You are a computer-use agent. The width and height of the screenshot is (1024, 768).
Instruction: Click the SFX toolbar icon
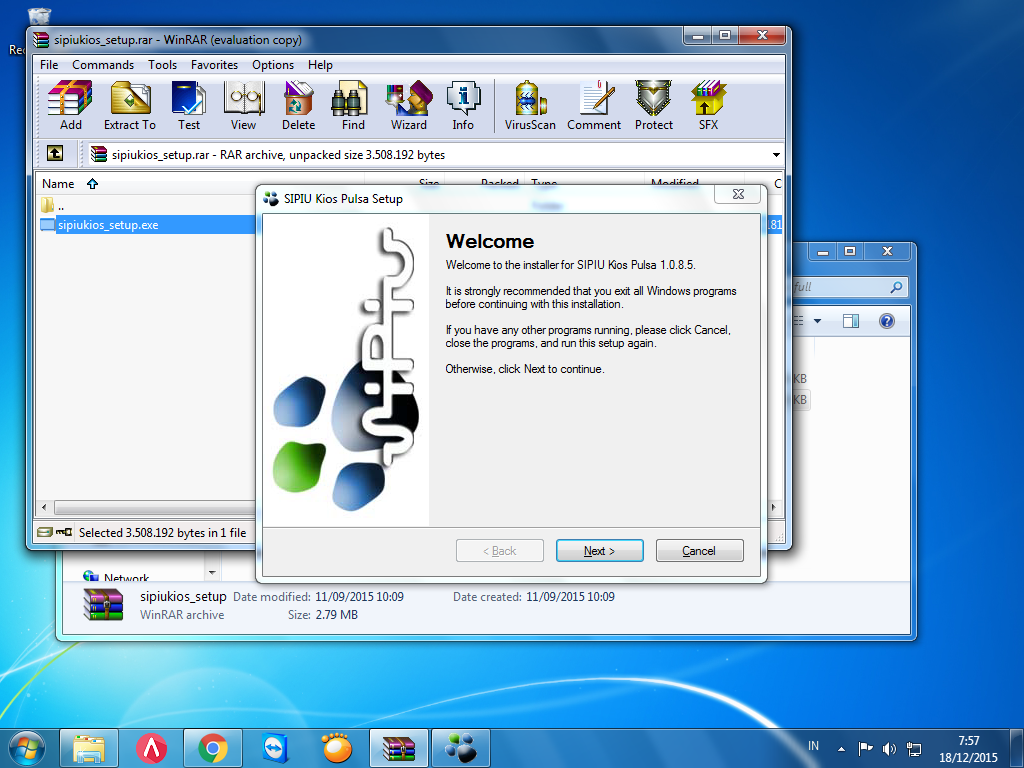pos(709,105)
